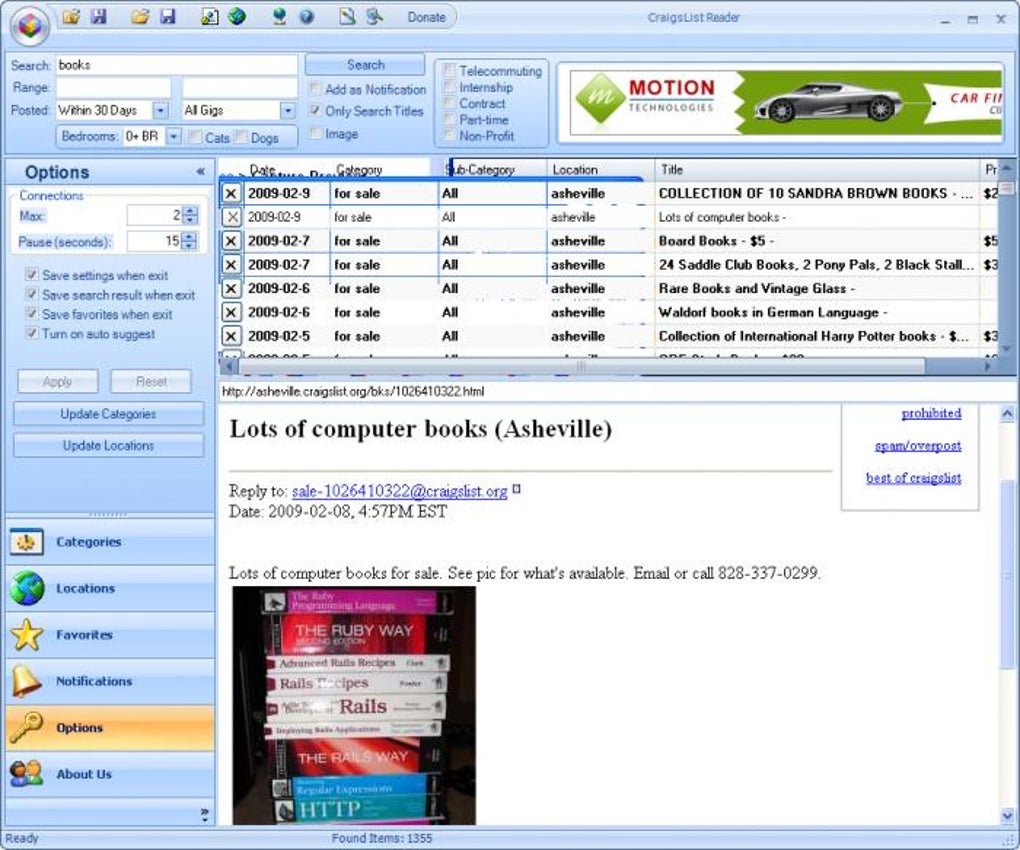
Task: Click the second floppy-disk save icon
Action: coord(168,16)
